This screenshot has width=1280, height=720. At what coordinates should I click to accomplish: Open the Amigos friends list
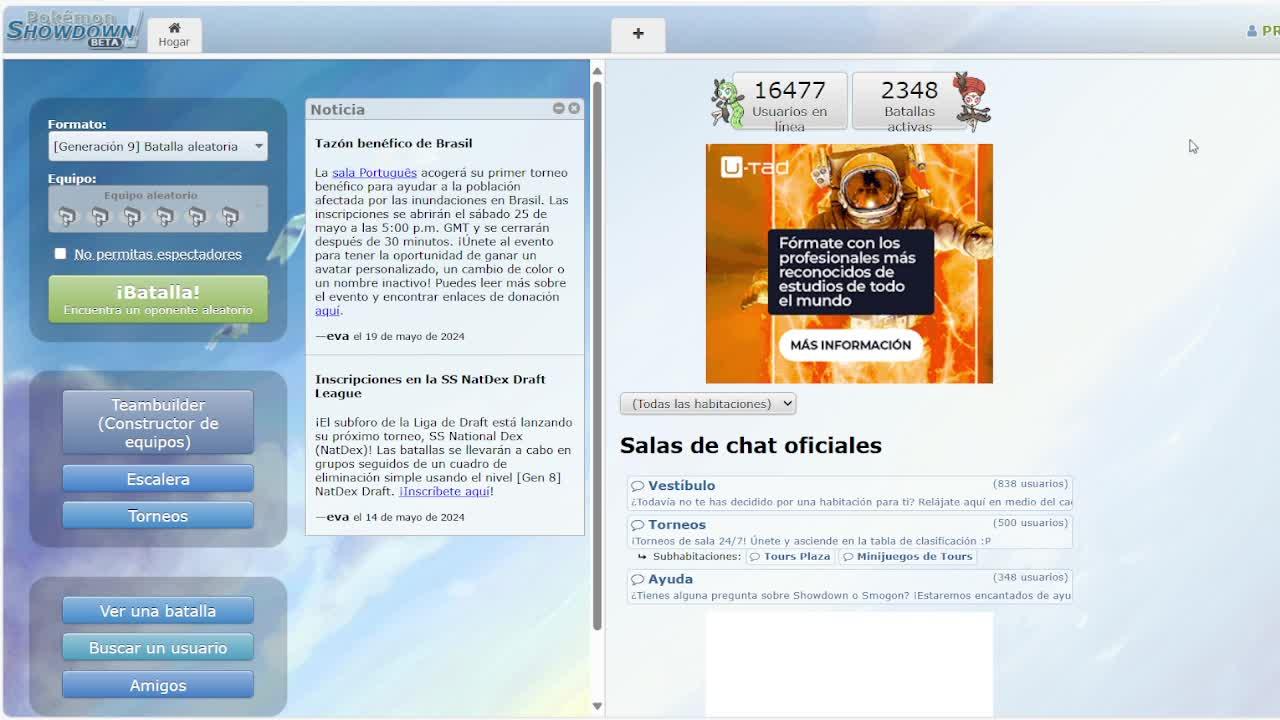pos(158,685)
